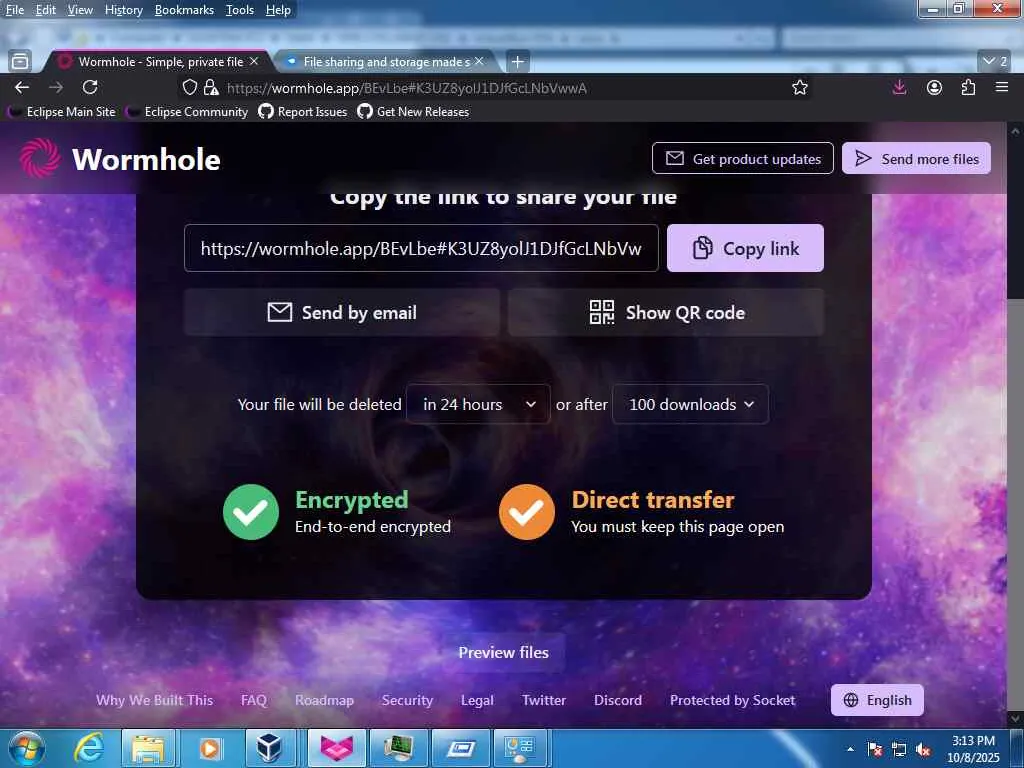
Task: Open the Get New Releases bookmark
Action: point(413,112)
